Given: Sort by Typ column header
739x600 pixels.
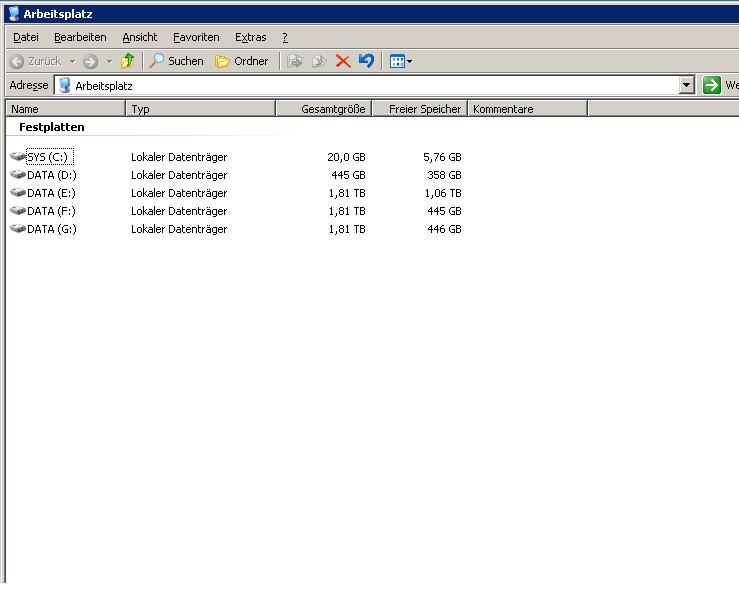Looking at the screenshot, I should coord(200,109).
